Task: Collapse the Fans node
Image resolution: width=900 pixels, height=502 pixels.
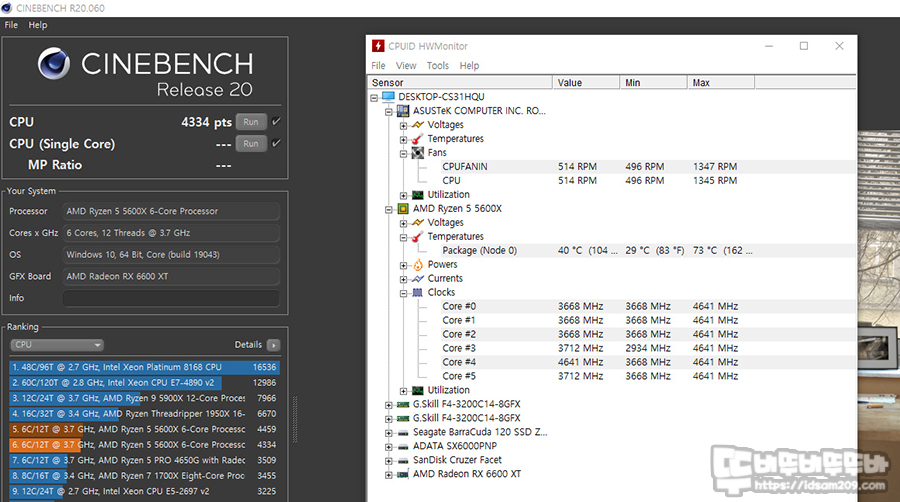Action: 404,154
